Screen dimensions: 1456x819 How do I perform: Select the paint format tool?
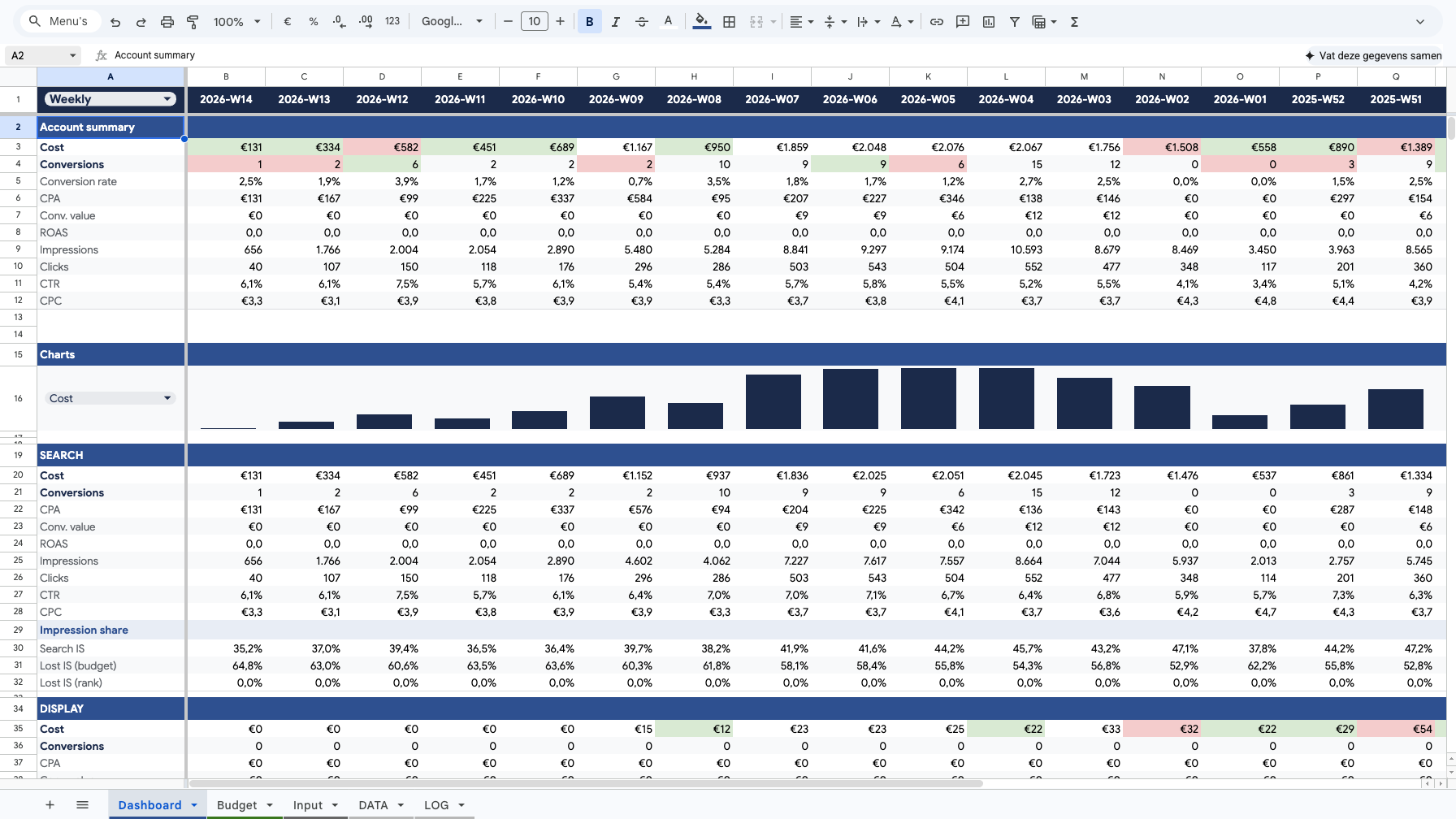pos(193,22)
